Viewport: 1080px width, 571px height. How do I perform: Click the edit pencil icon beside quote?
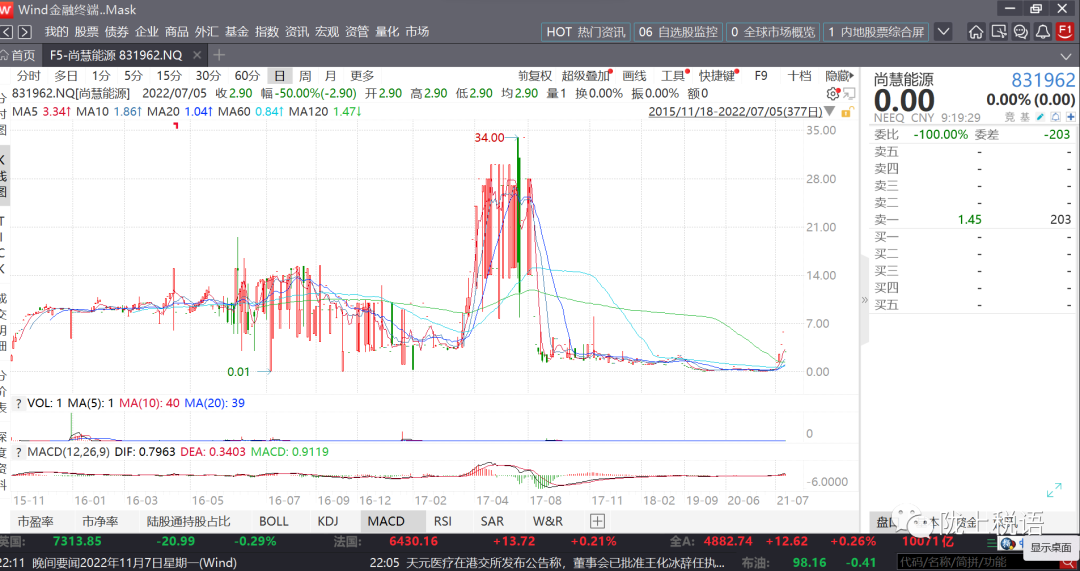(x=1041, y=118)
